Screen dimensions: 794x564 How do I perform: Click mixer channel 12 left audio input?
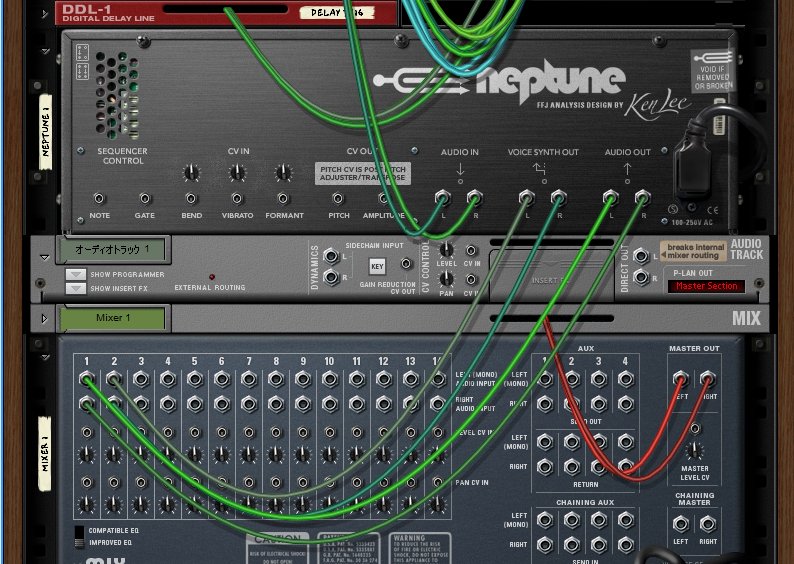[x=383, y=379]
